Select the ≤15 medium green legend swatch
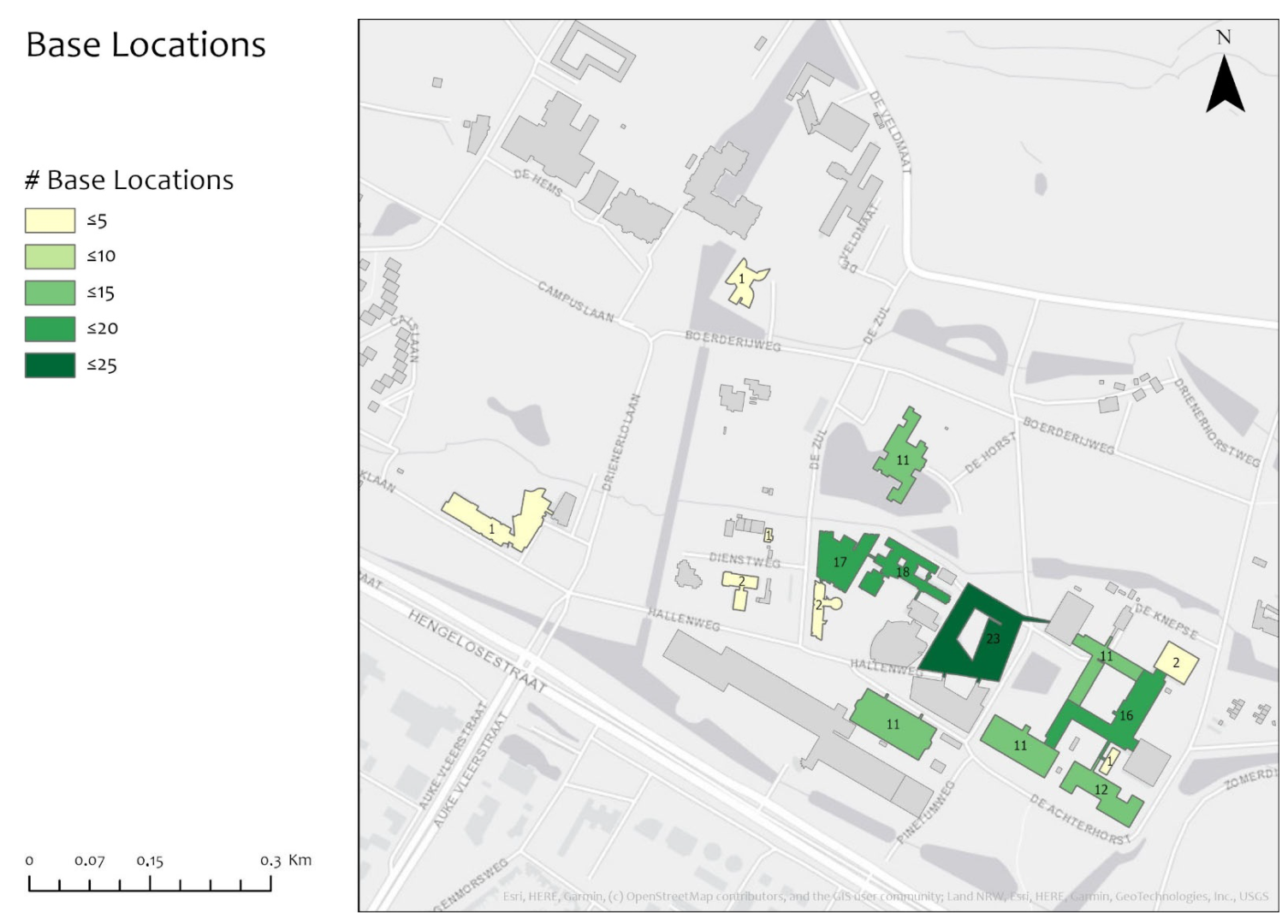The image size is (1288, 924). 50,293
